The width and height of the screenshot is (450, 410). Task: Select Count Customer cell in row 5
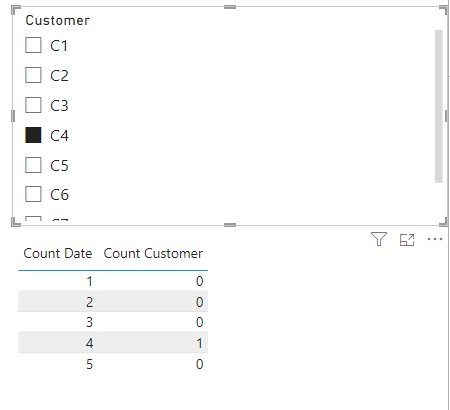coord(153,364)
